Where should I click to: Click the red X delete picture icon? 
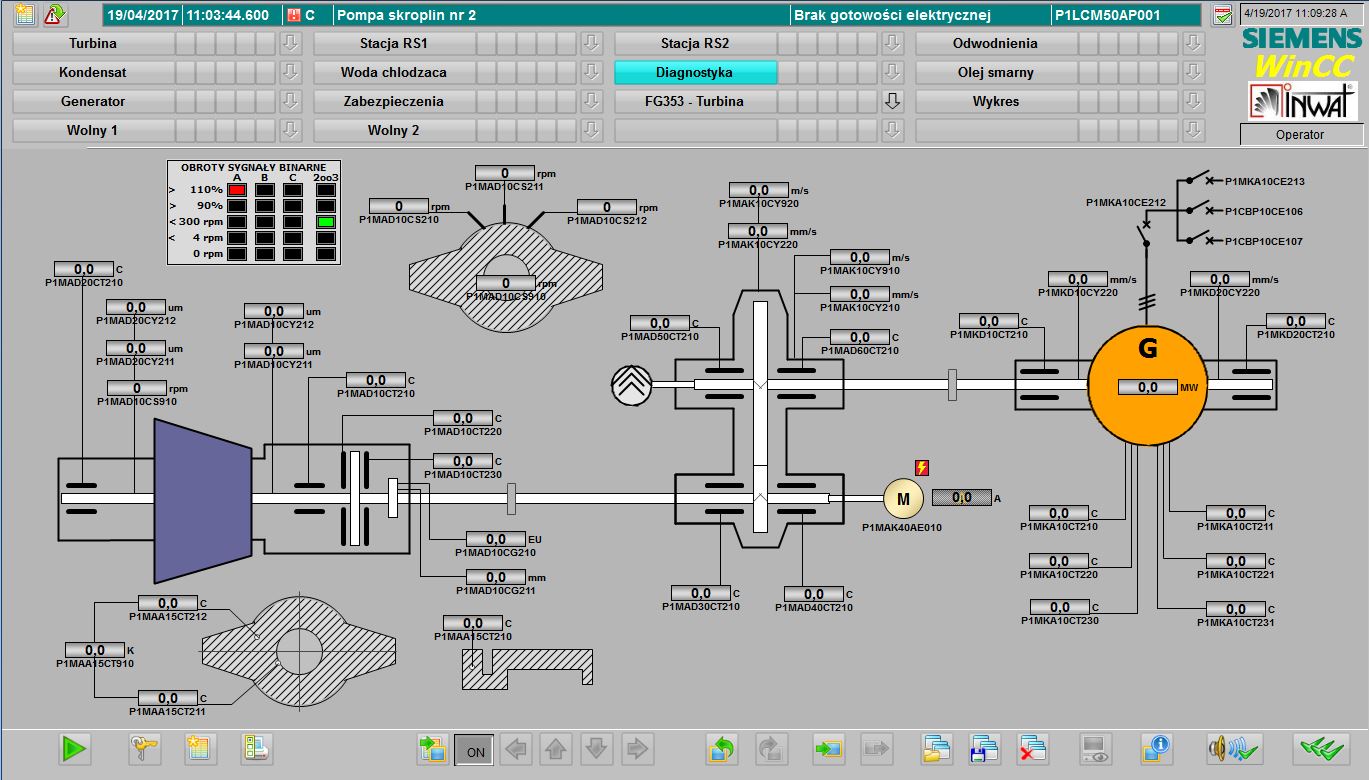pyautogui.click(x=1032, y=748)
